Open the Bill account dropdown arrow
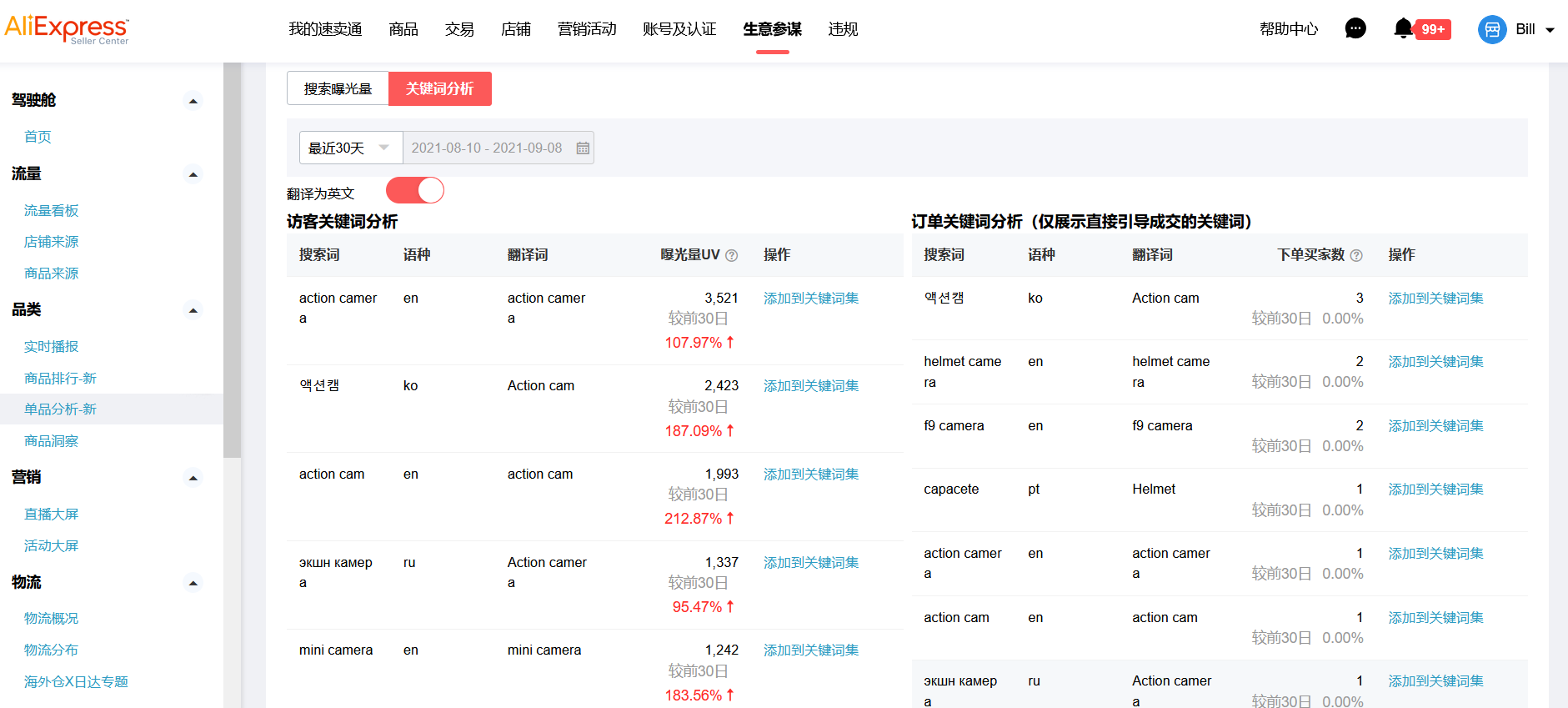Viewport: 1568px width, 708px height. pyautogui.click(x=1550, y=30)
